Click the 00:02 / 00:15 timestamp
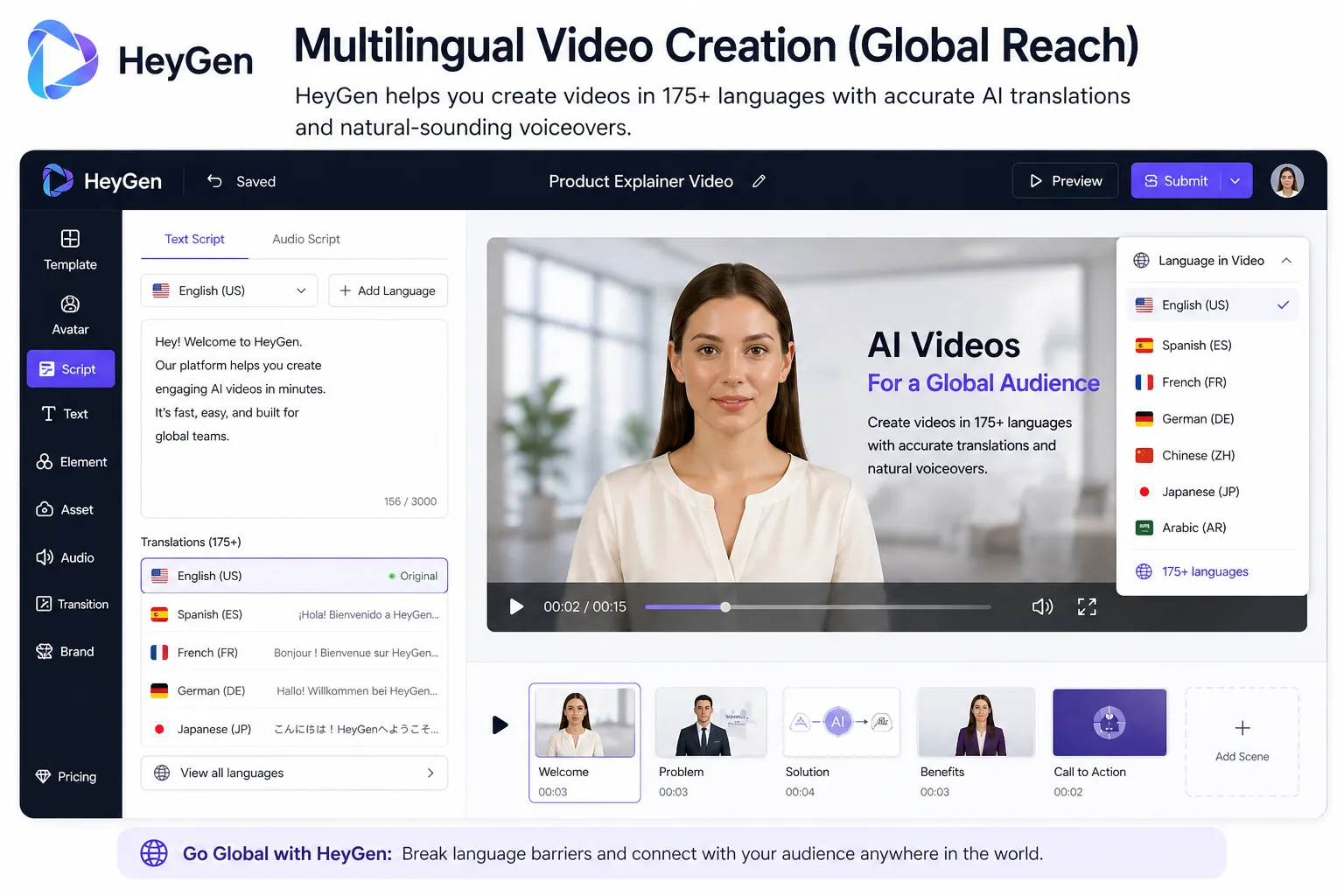Screen dimensions: 1344x896 [584, 607]
